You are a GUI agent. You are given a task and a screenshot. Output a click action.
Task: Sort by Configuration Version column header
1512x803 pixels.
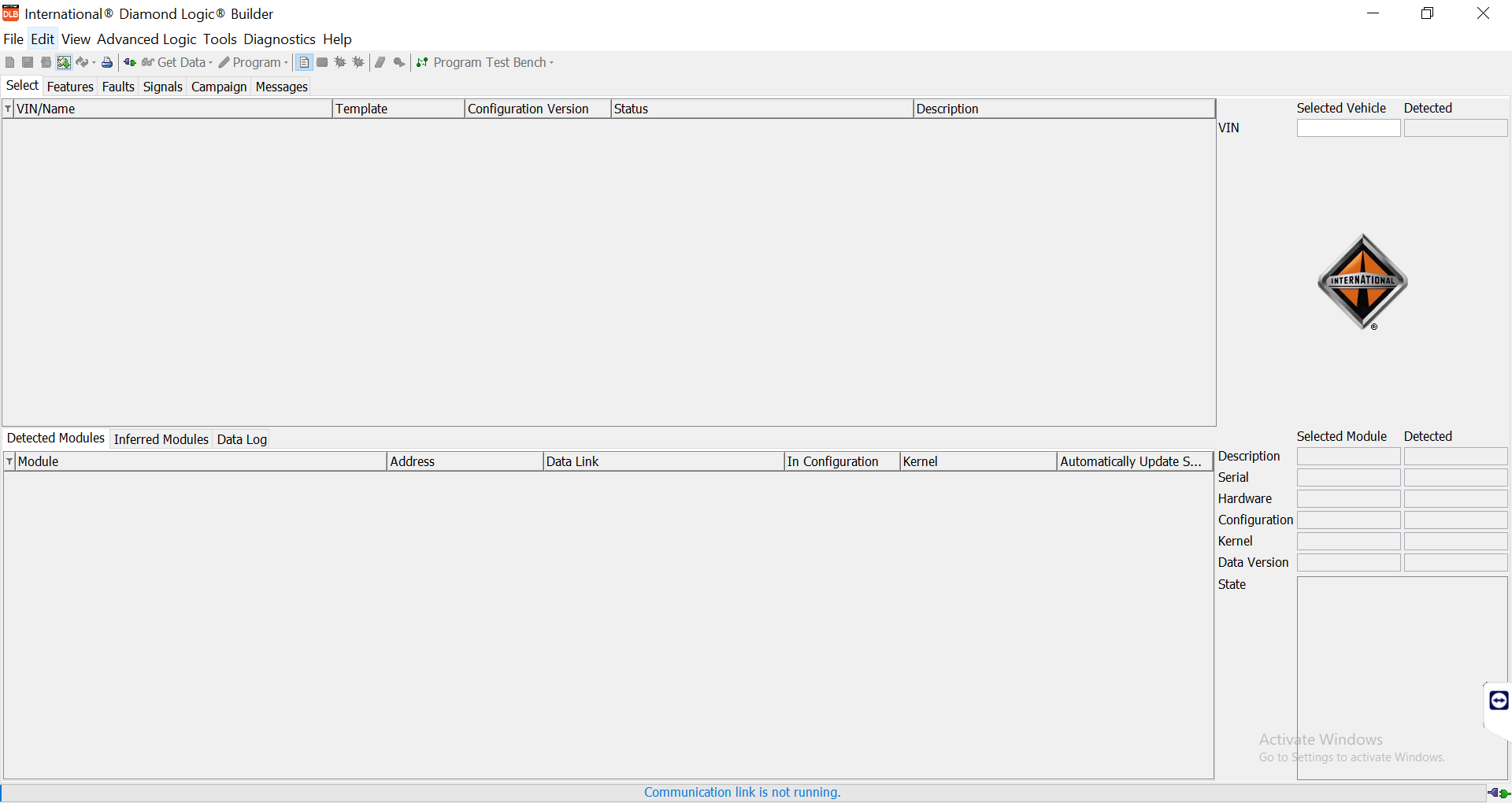[538, 109]
